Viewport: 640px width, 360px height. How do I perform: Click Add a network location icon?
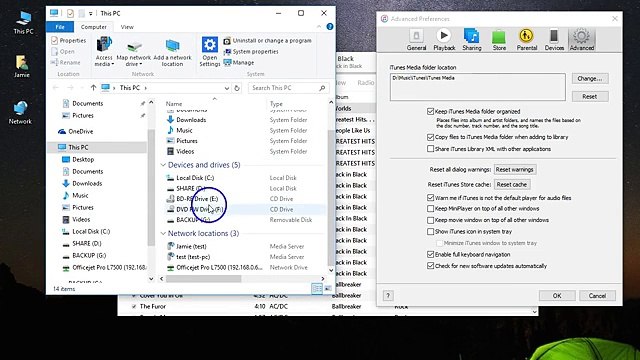(x=172, y=53)
